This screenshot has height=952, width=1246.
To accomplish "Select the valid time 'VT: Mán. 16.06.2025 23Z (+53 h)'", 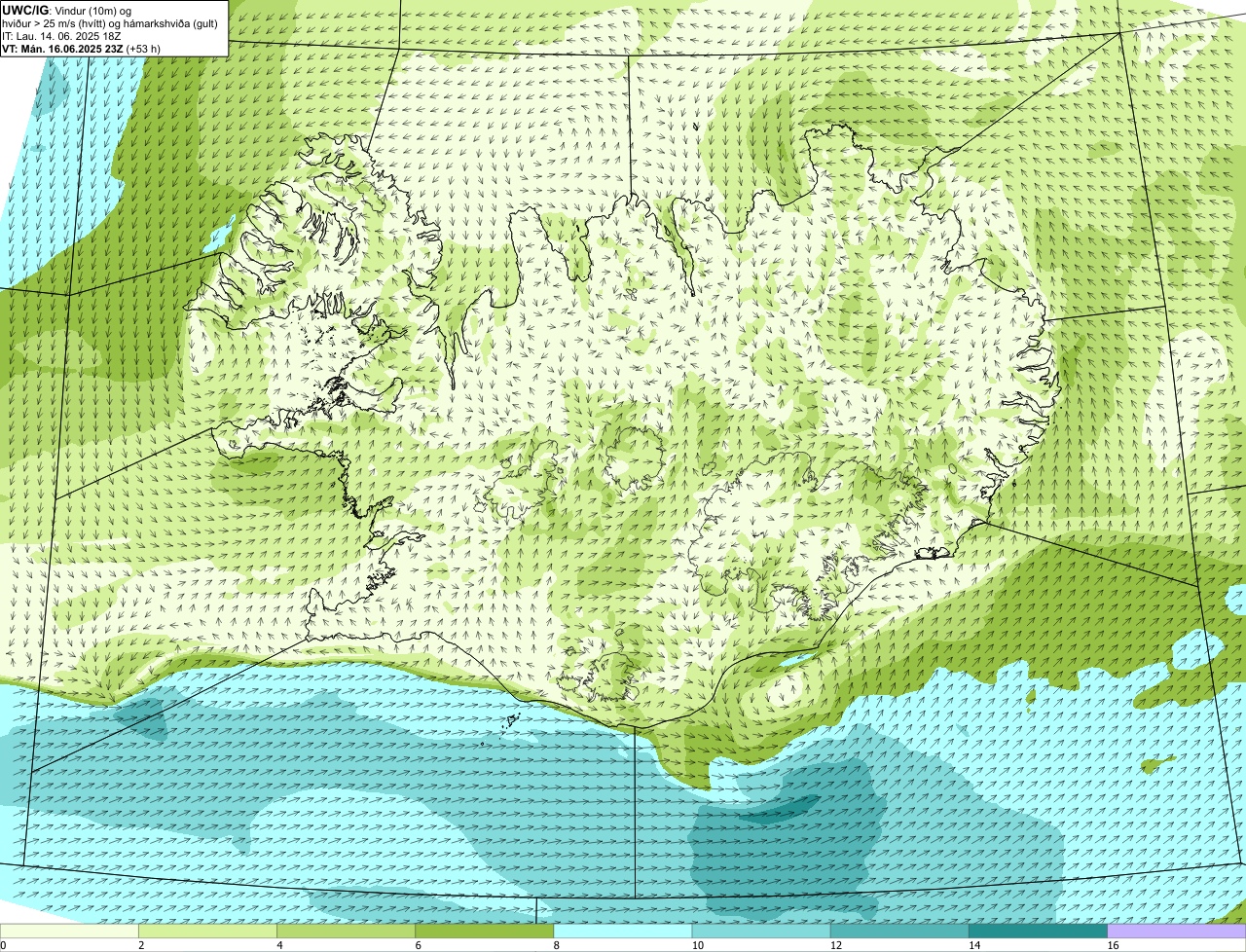I will pos(82,49).
